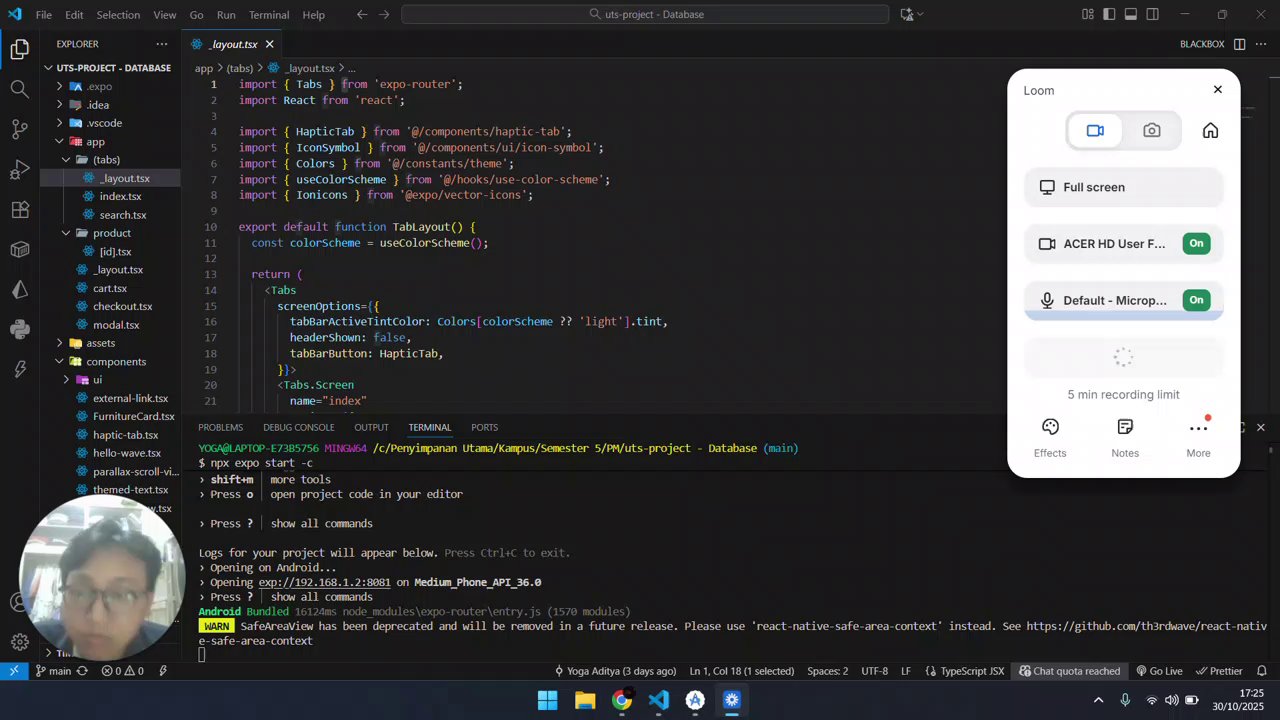Open Loom Effects
The width and height of the screenshot is (1280, 720).
pos(1050,438)
